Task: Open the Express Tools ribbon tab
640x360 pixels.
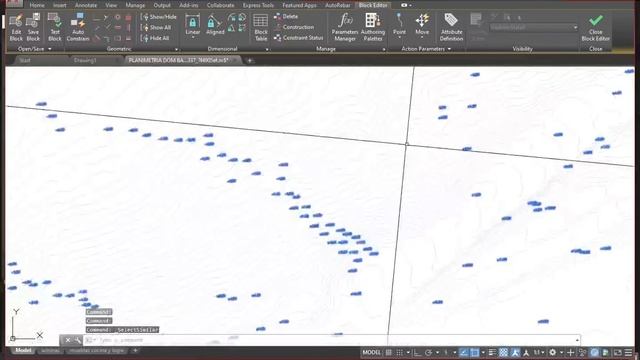Action: 258,5
